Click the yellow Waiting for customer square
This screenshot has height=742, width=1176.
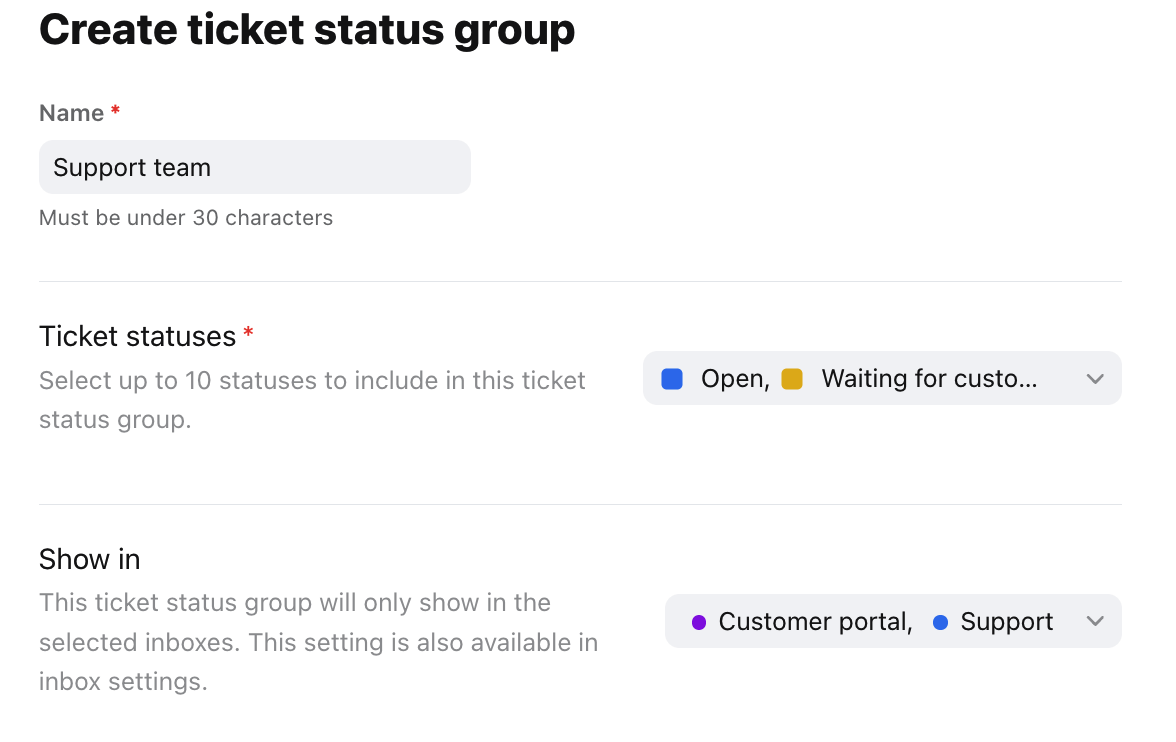[792, 379]
